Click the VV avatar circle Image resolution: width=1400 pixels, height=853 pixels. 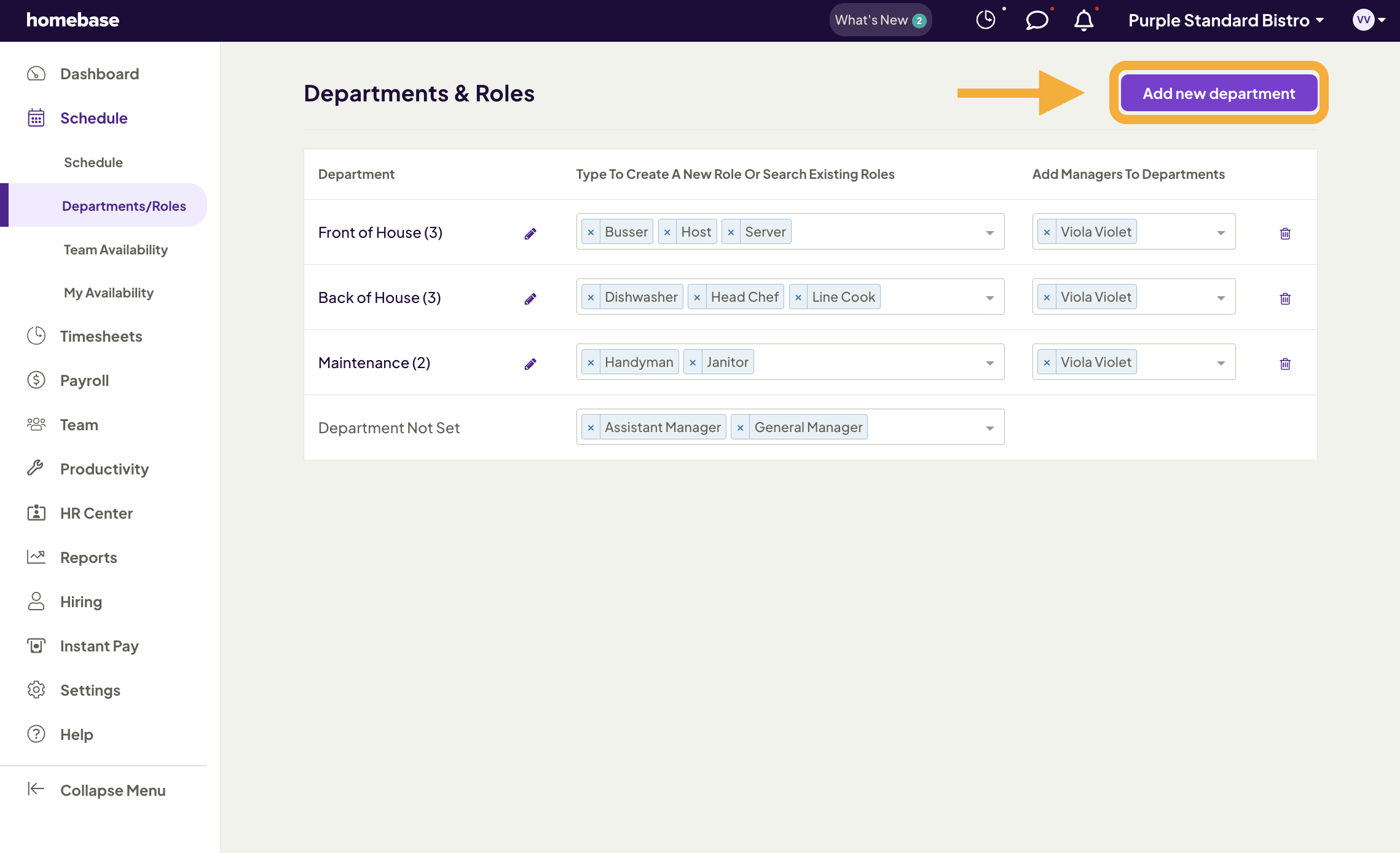coord(1363,20)
